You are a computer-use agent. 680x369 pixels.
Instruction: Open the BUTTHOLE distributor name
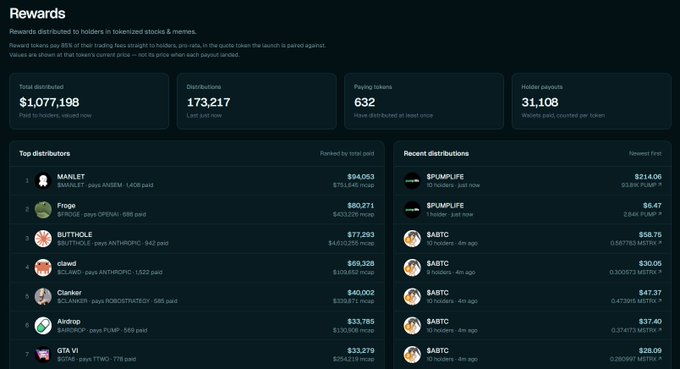(75, 235)
